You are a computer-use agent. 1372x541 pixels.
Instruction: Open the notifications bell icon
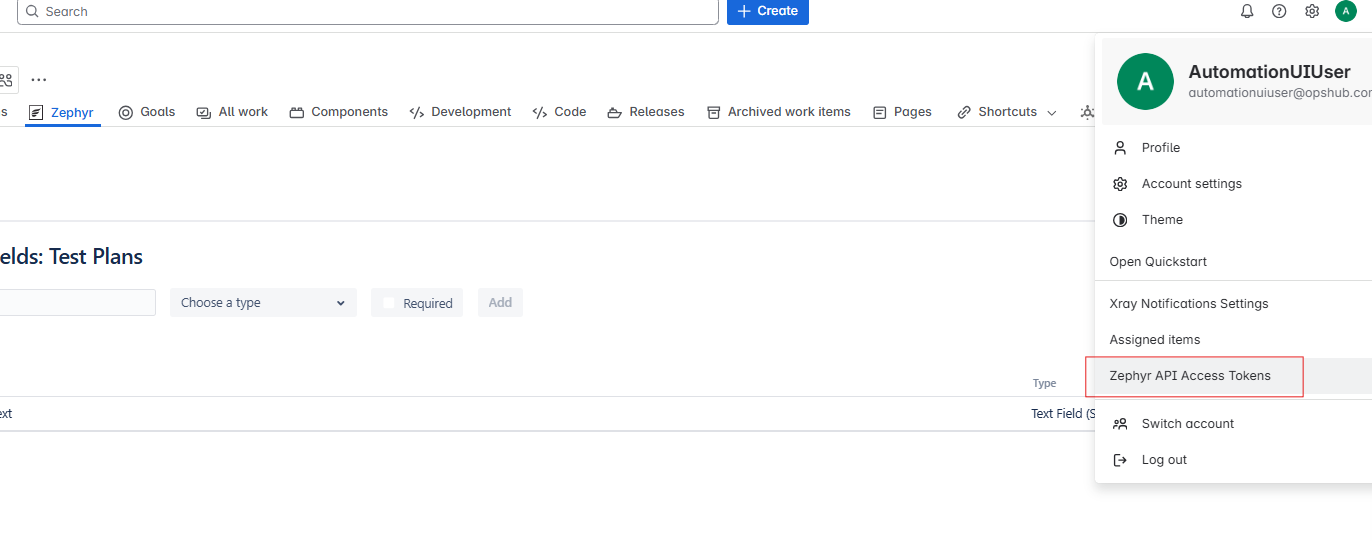1247,11
